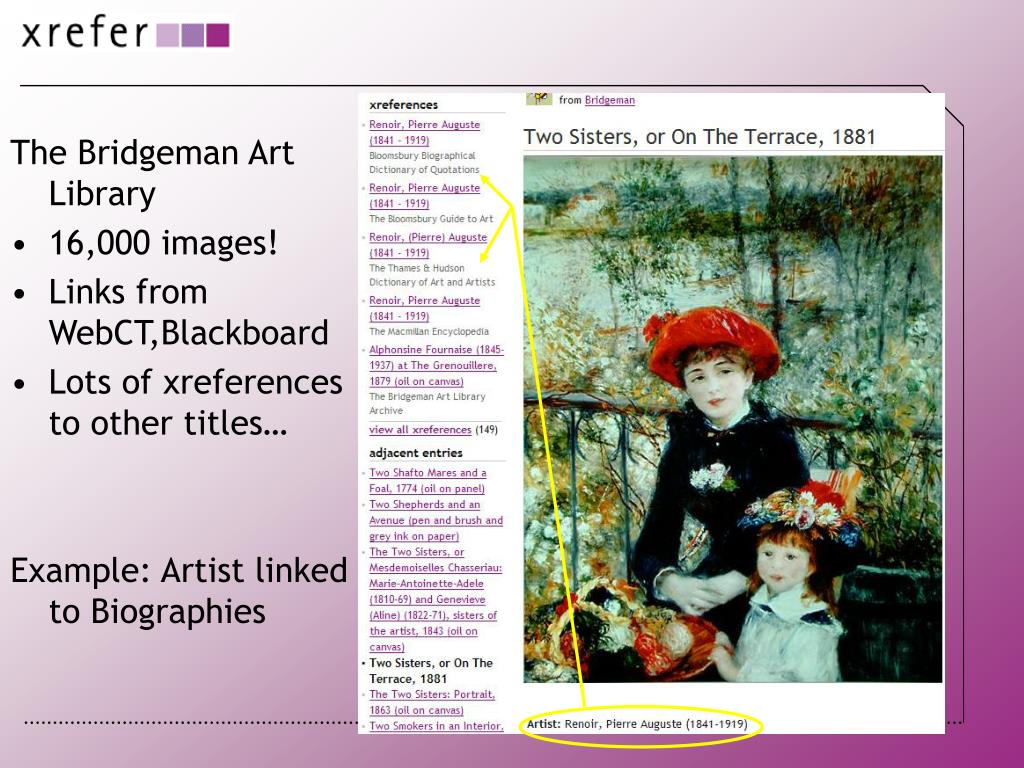Viewport: 1024px width, 768px height.
Task: Click the small Bridgeman icon beside 'from'
Action: click(539, 99)
